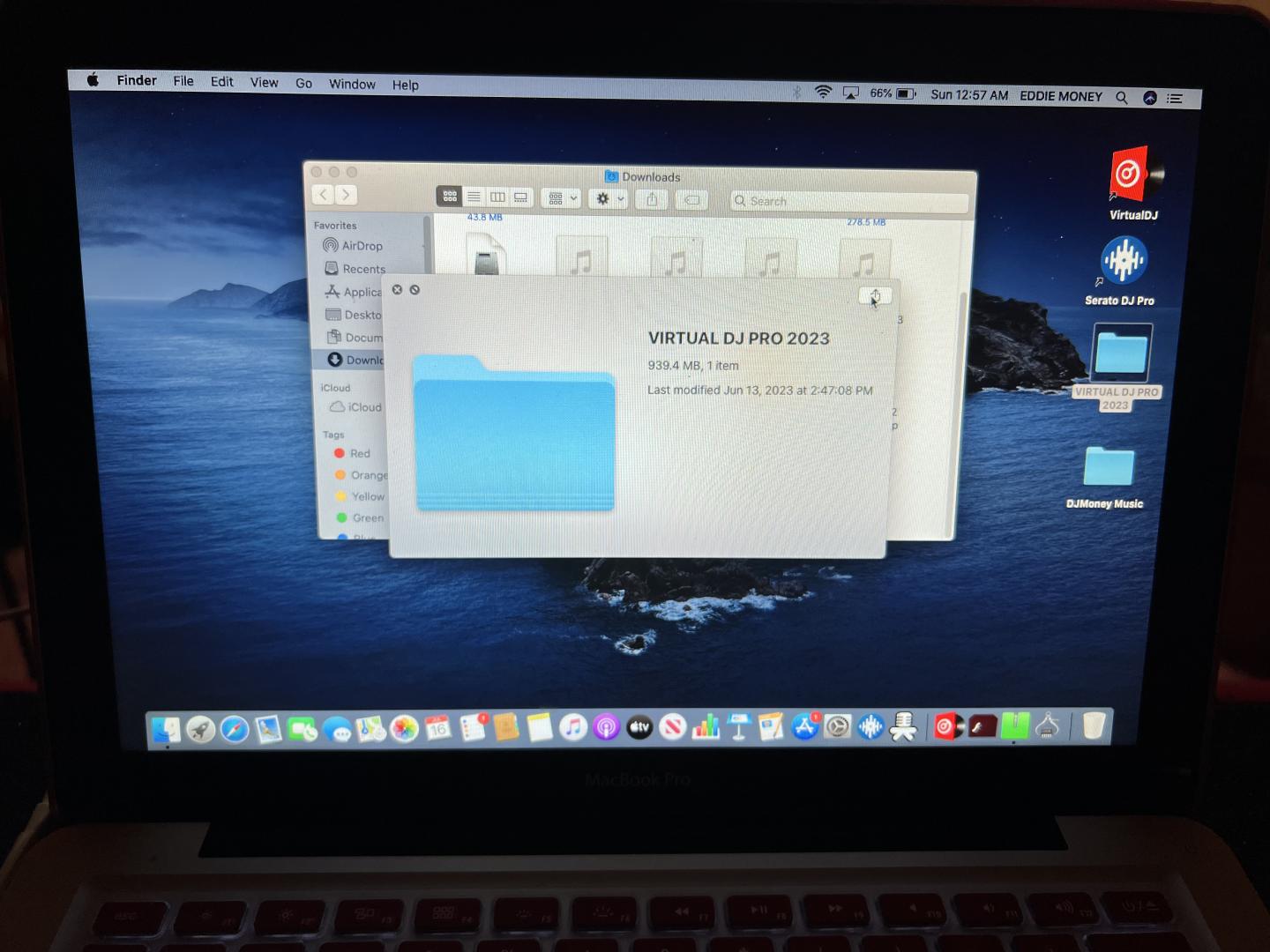Click the EDDIE MONEY user name

[x=1061, y=96]
